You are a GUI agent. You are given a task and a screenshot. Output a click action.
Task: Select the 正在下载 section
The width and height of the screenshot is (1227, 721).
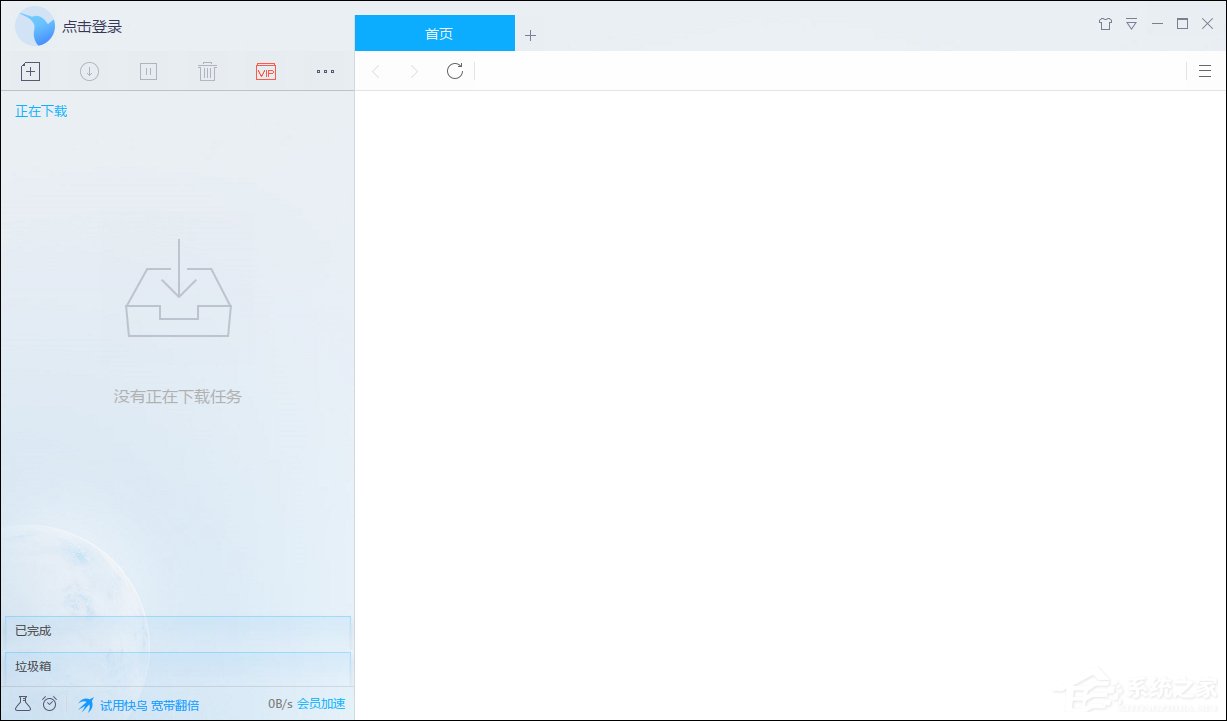[x=41, y=111]
